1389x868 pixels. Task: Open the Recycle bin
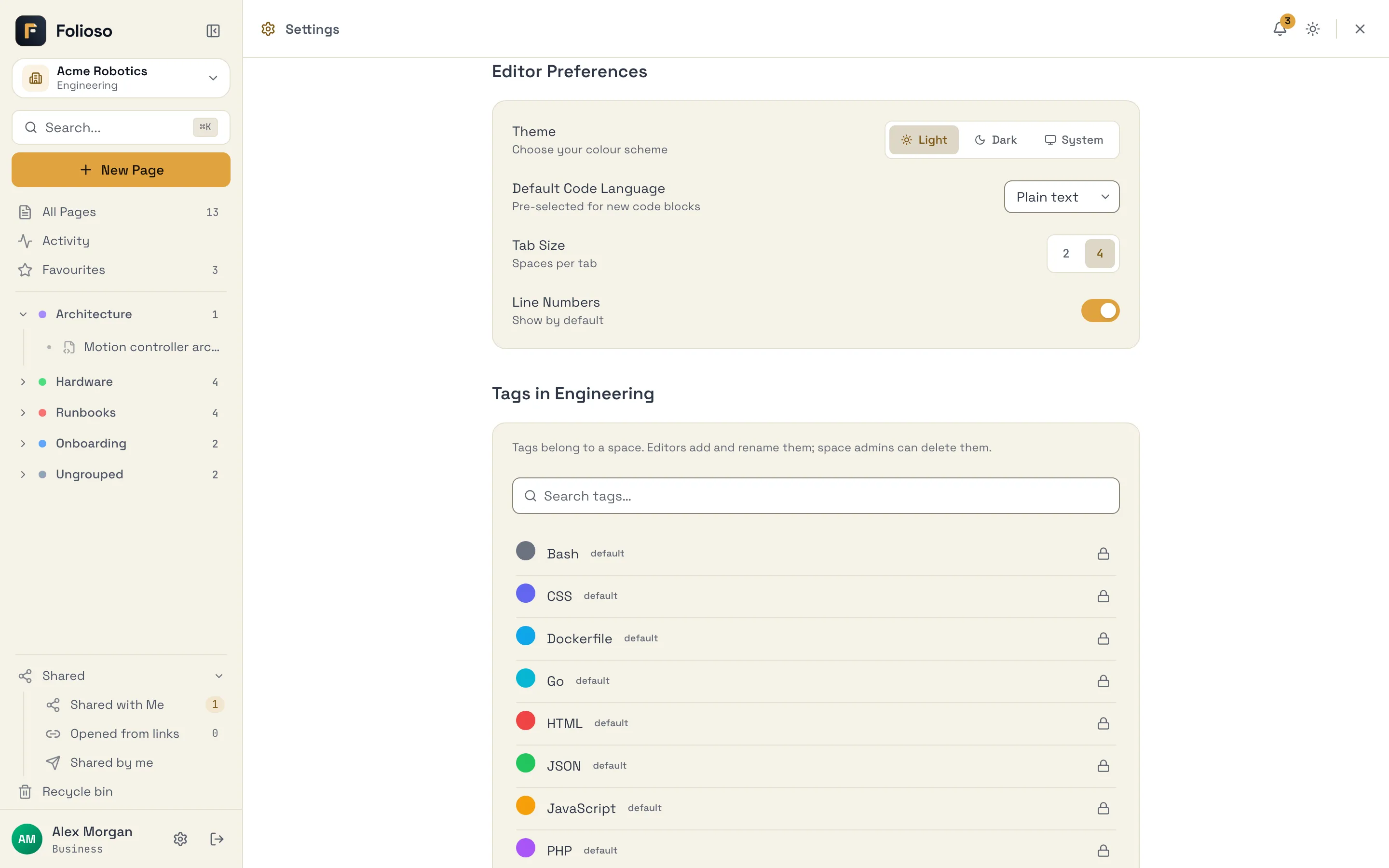(x=121, y=791)
